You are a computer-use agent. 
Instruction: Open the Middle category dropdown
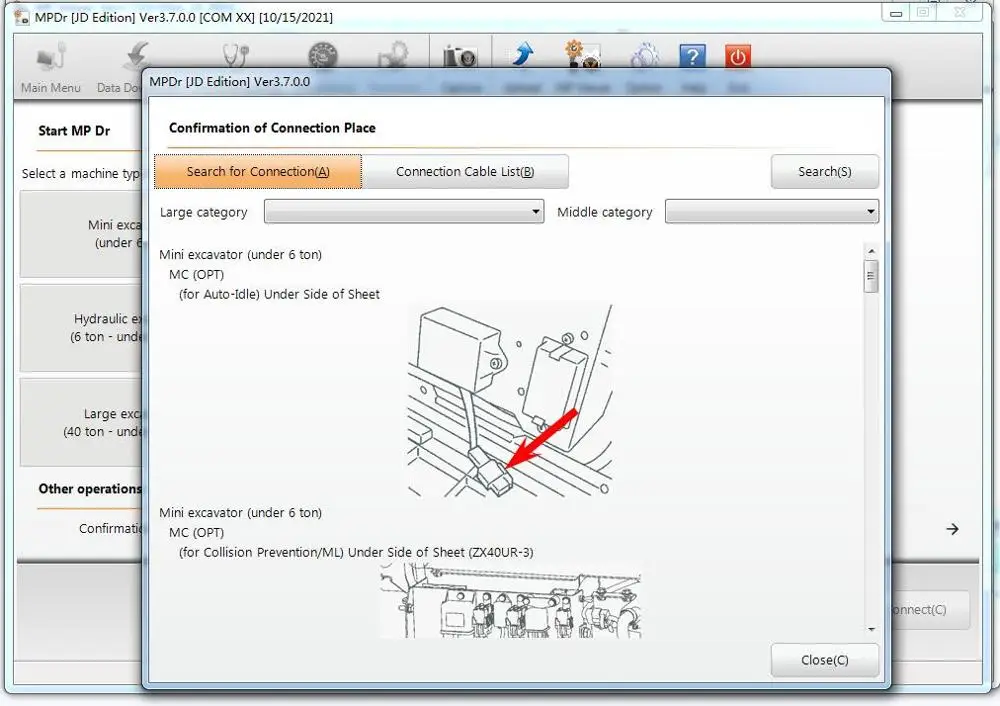pyautogui.click(x=772, y=212)
